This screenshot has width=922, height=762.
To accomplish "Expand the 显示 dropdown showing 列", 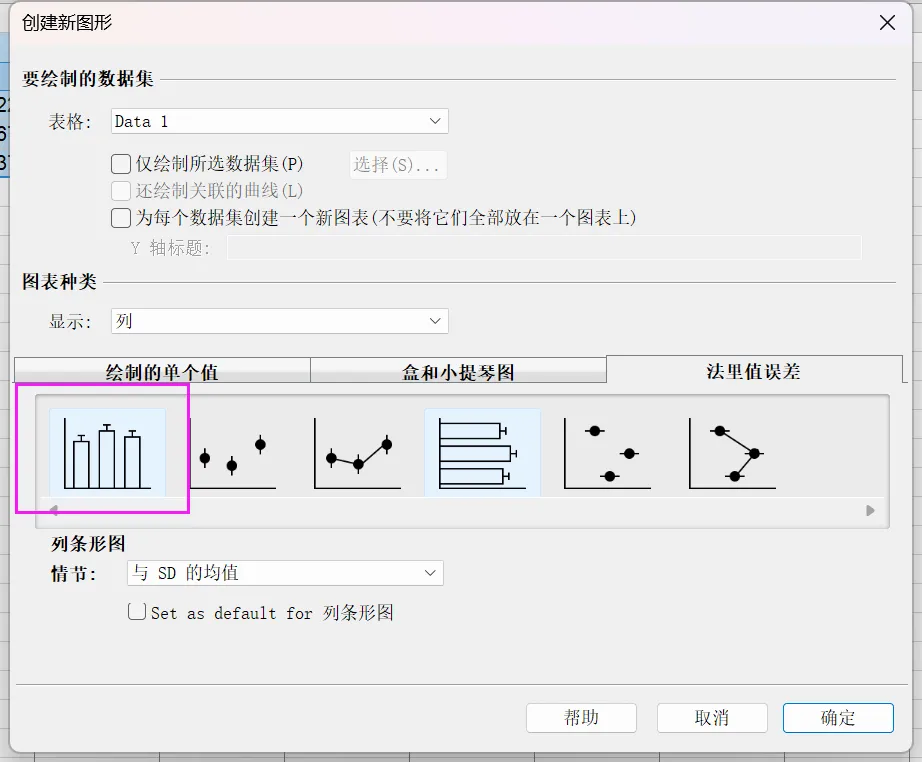I will tap(280, 321).
